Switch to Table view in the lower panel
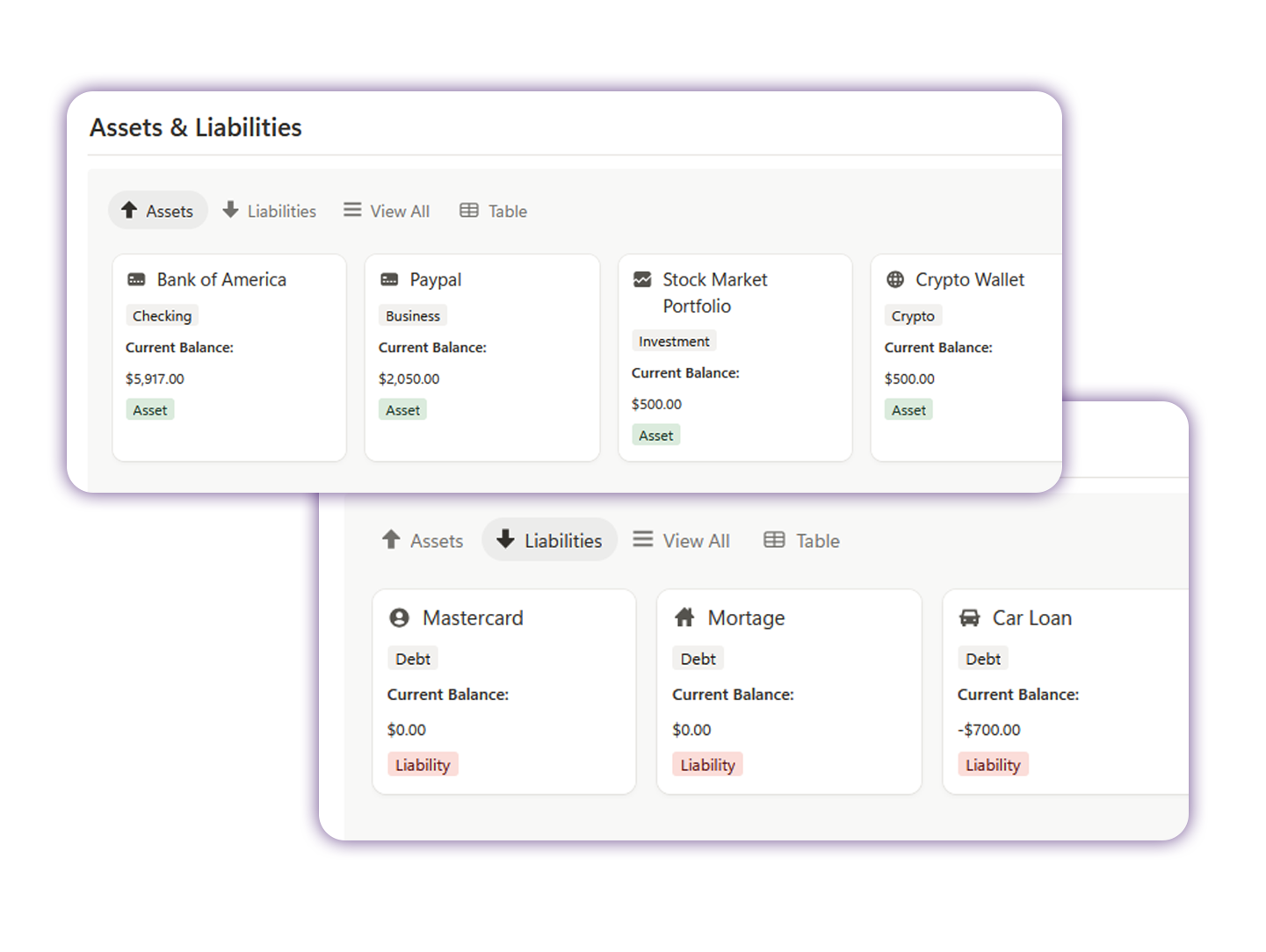The image size is (1266, 952). [801, 541]
